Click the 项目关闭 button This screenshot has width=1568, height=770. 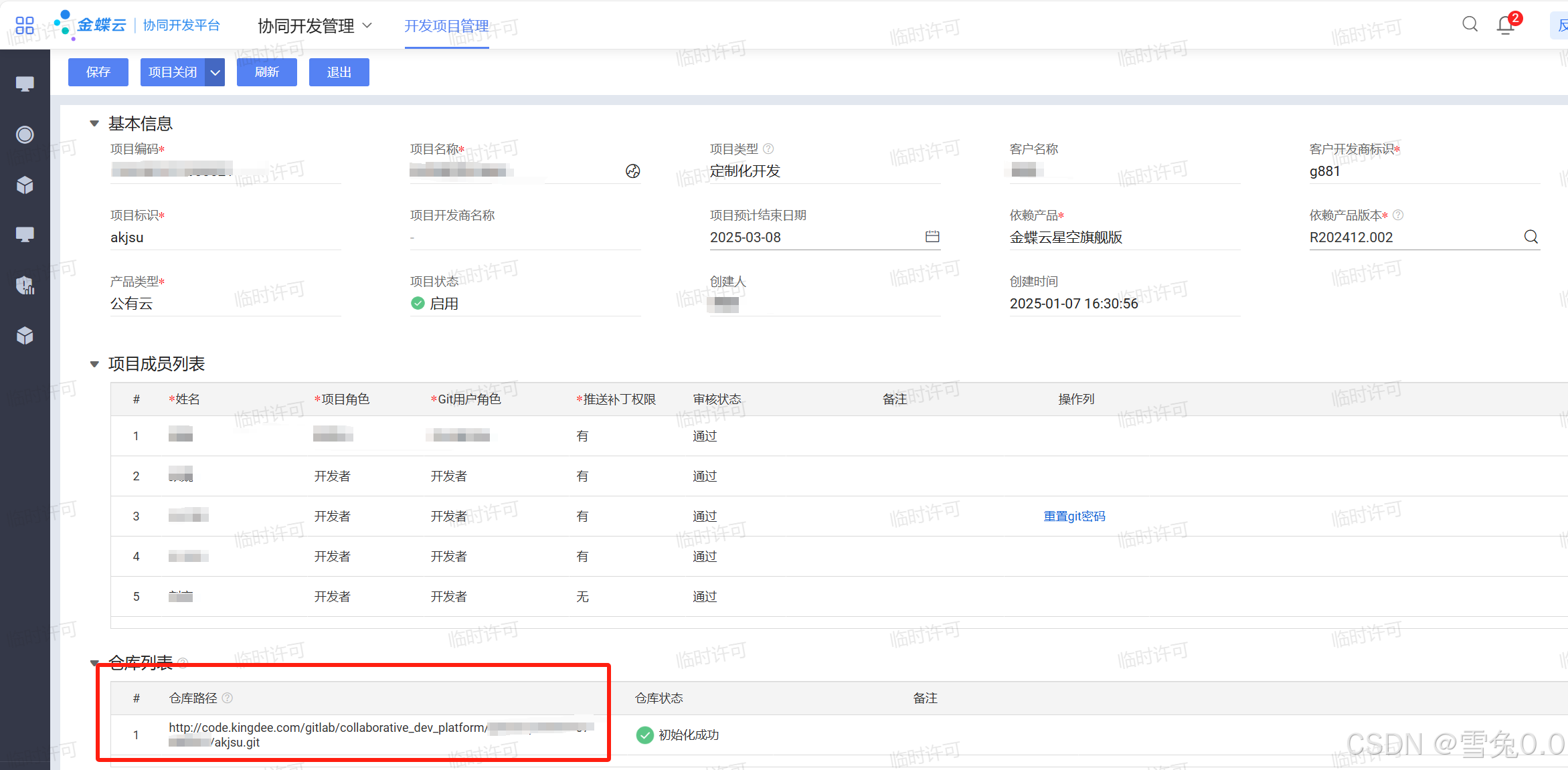[173, 72]
